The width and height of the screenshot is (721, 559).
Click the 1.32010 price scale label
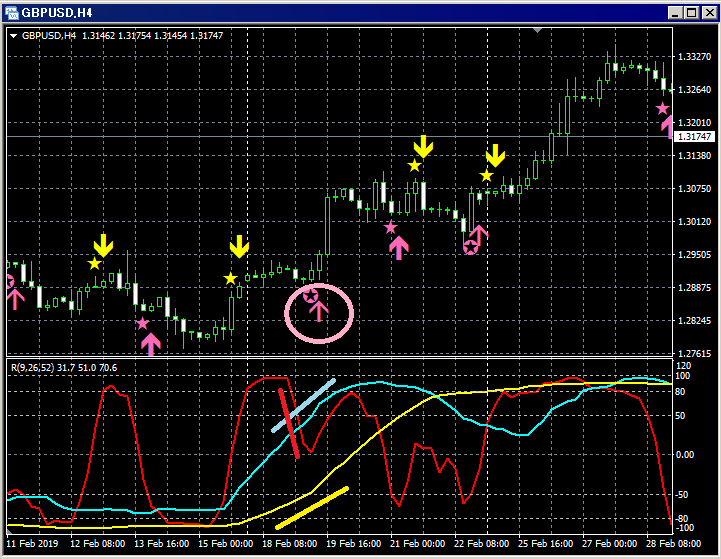[694, 123]
